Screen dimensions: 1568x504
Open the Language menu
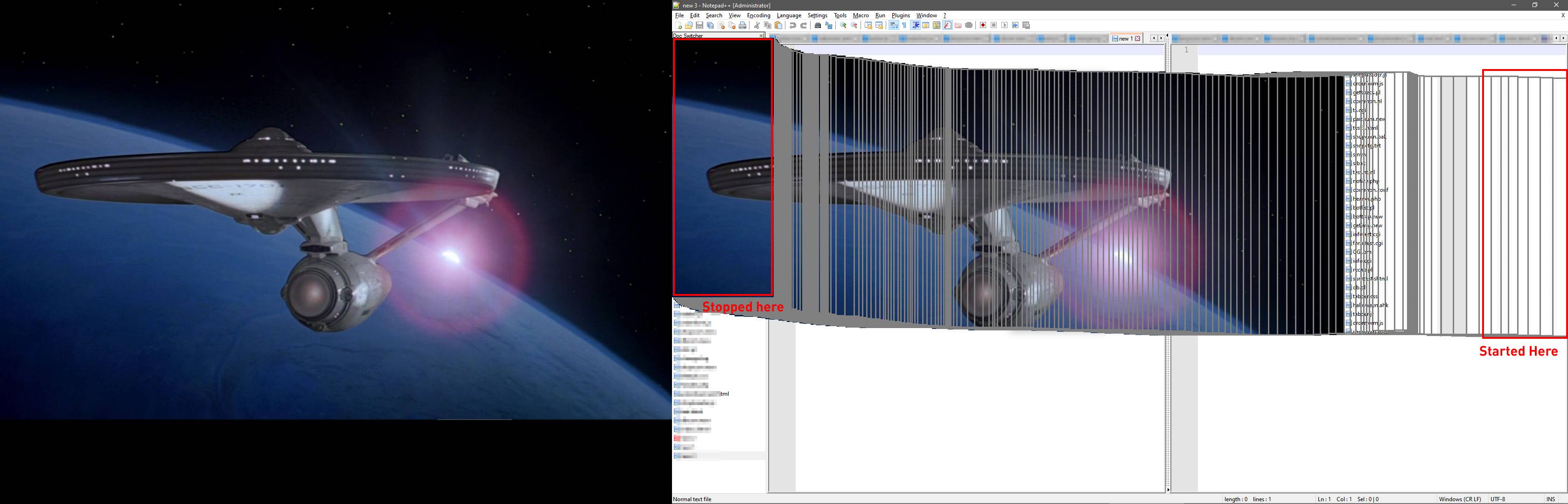point(789,15)
